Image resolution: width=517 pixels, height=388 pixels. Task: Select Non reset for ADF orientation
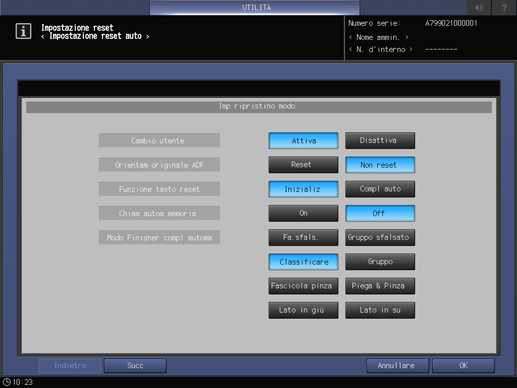(380, 165)
